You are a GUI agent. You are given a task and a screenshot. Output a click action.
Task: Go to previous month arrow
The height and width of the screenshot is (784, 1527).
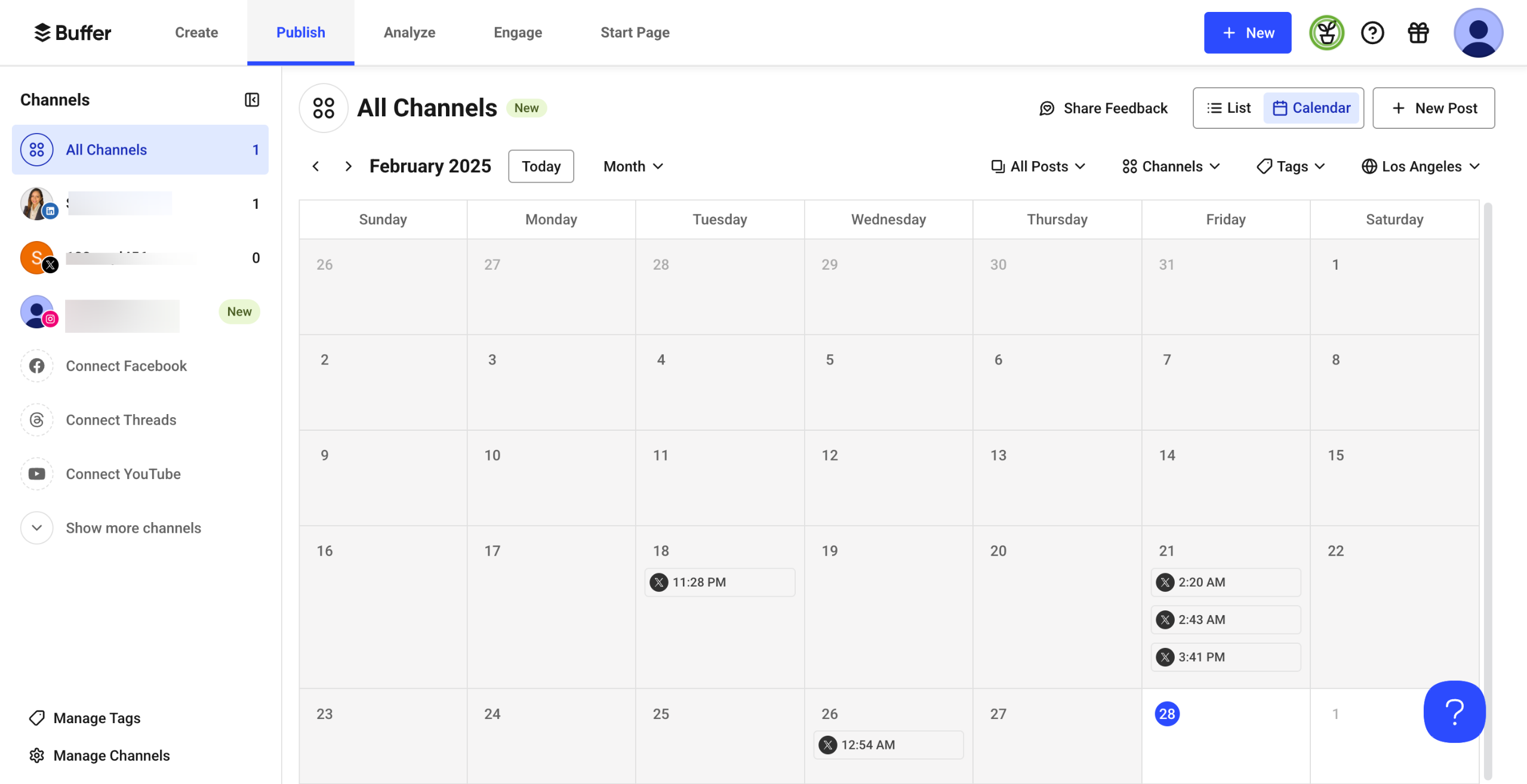316,166
